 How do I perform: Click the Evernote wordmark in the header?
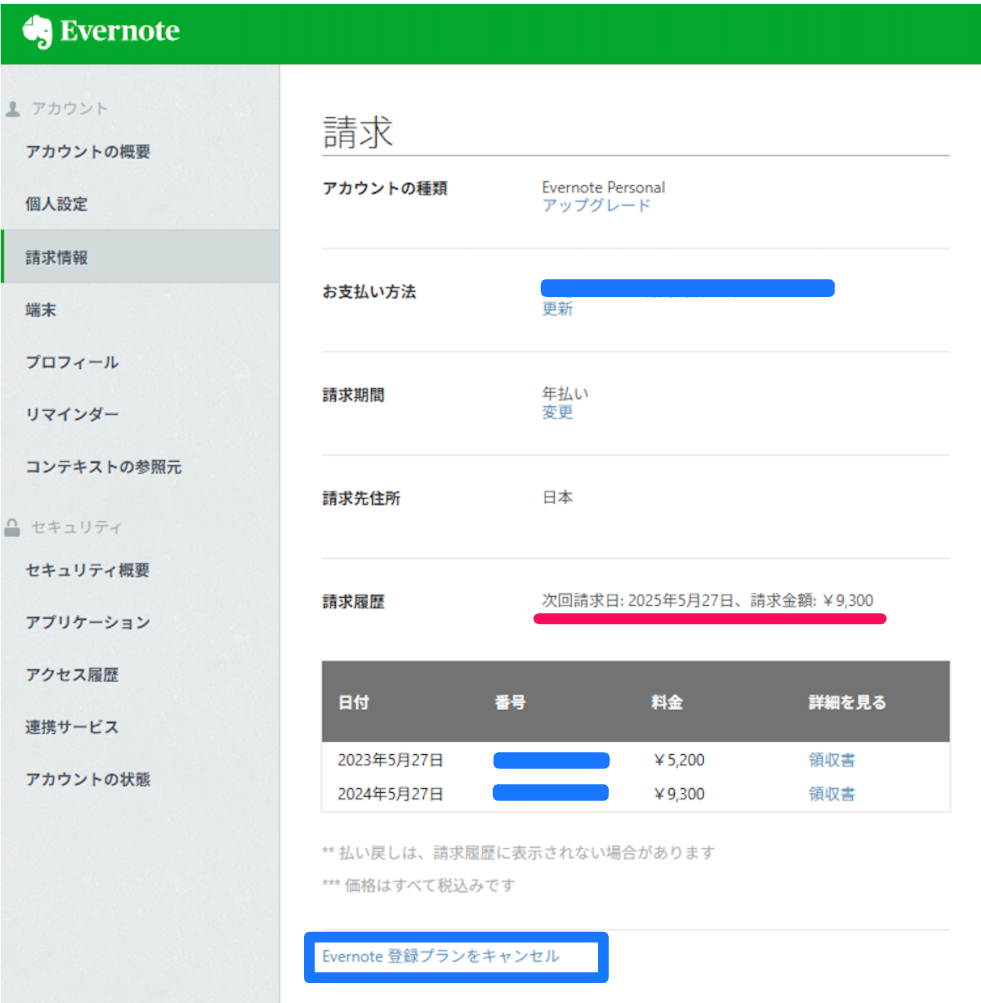point(120,31)
